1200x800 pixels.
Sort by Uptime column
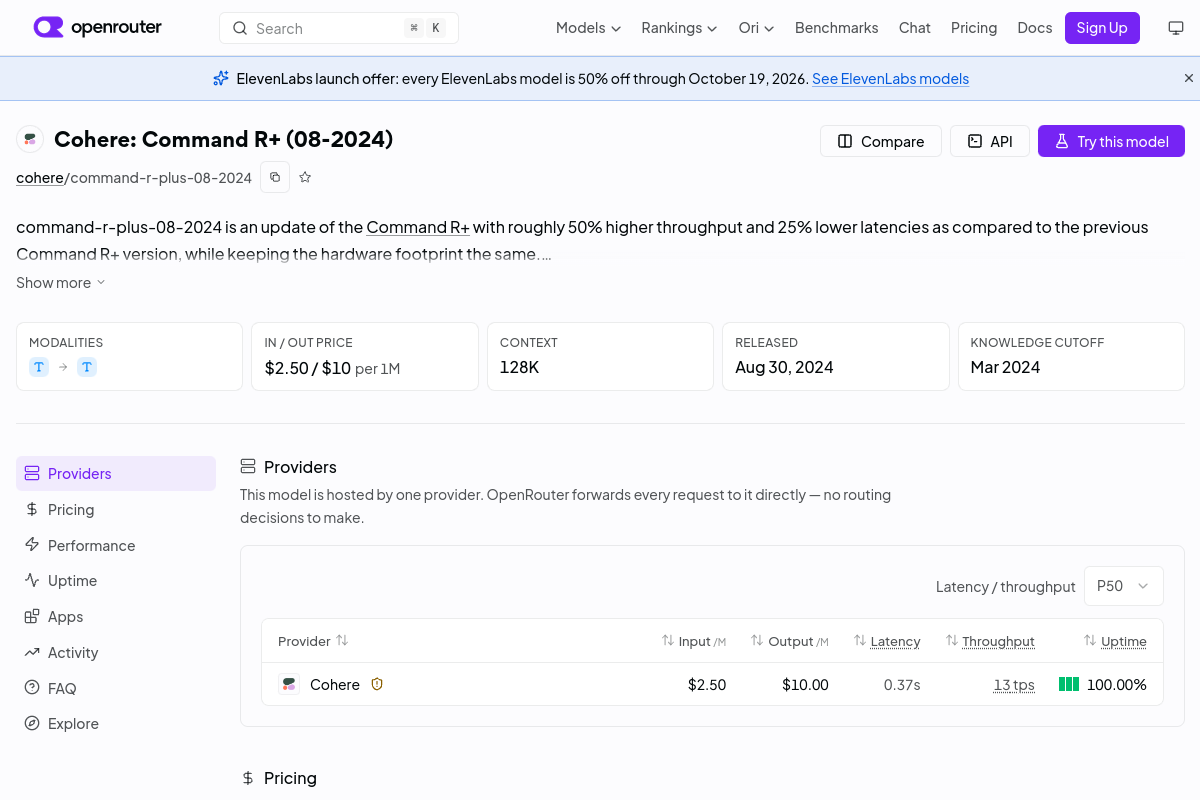point(1115,641)
